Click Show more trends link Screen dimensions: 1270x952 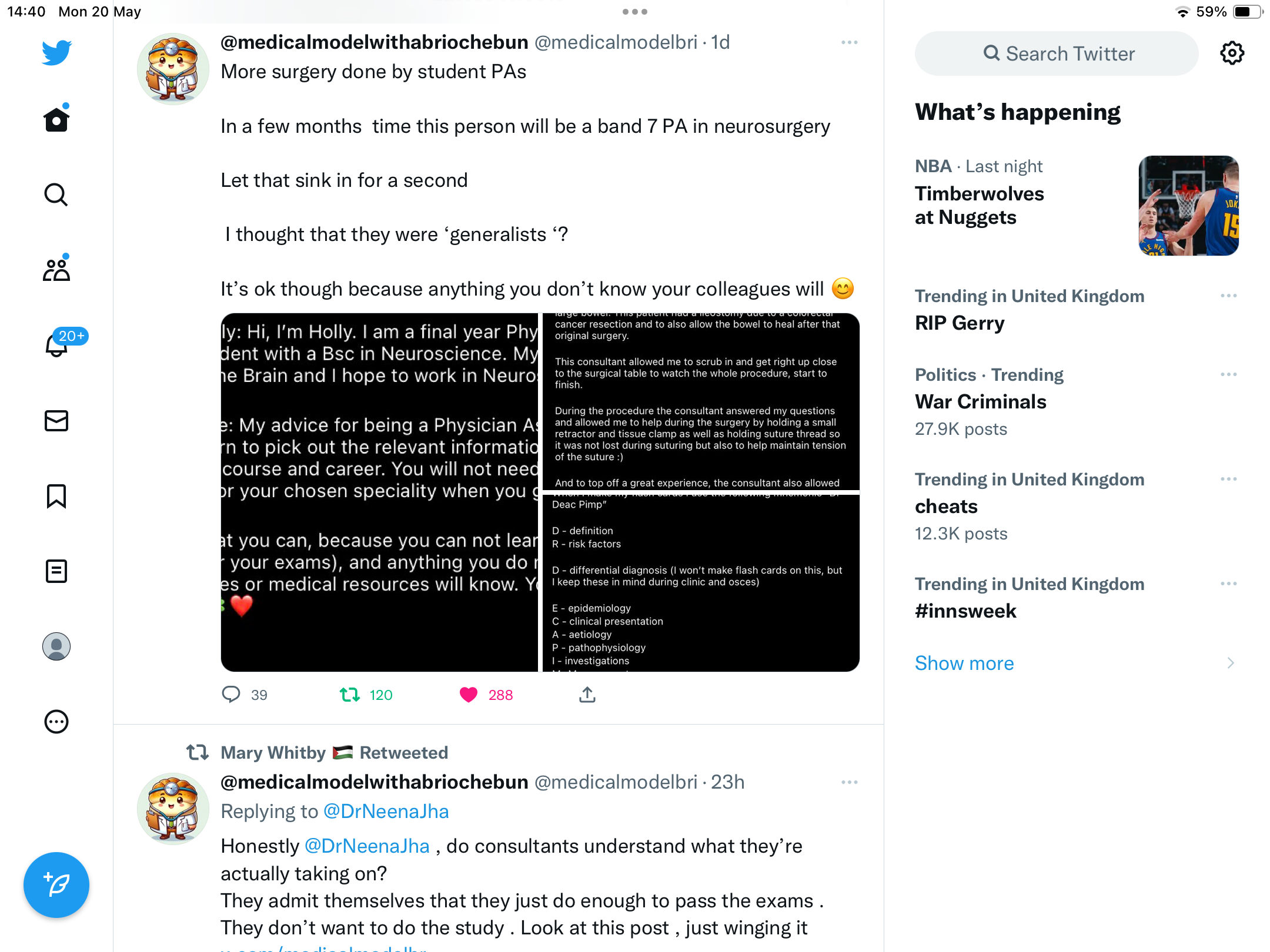[964, 663]
